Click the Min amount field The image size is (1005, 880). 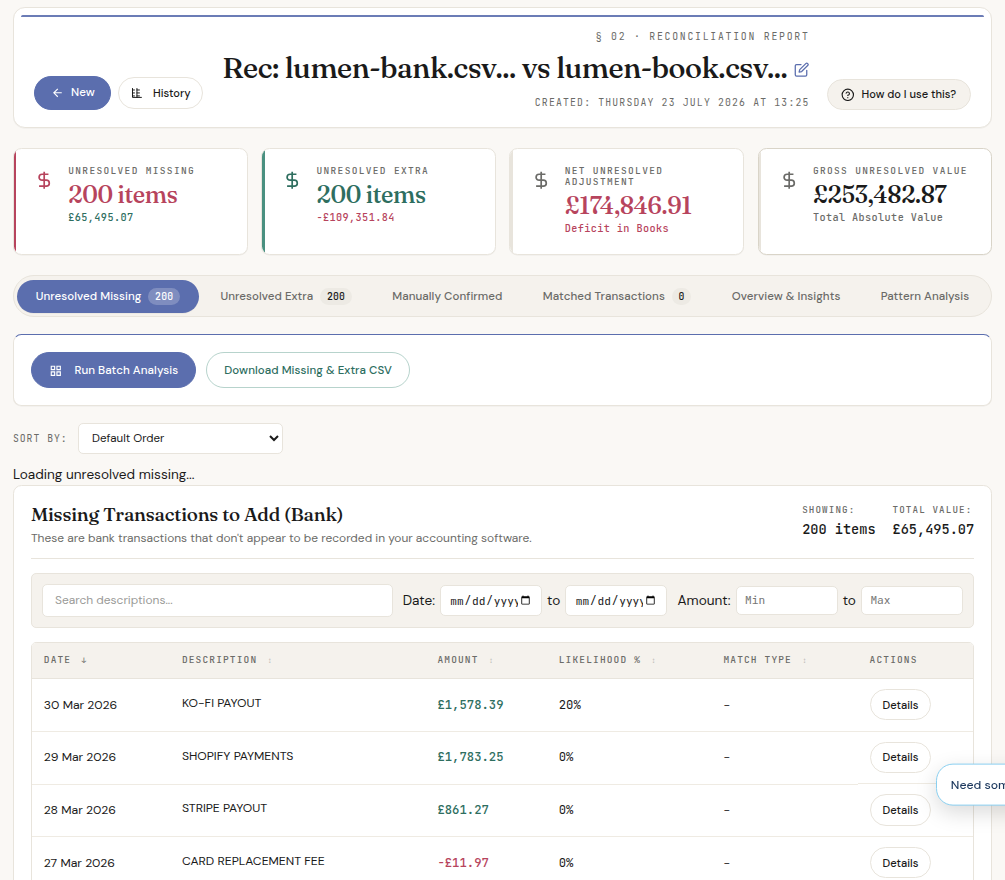[x=786, y=601]
